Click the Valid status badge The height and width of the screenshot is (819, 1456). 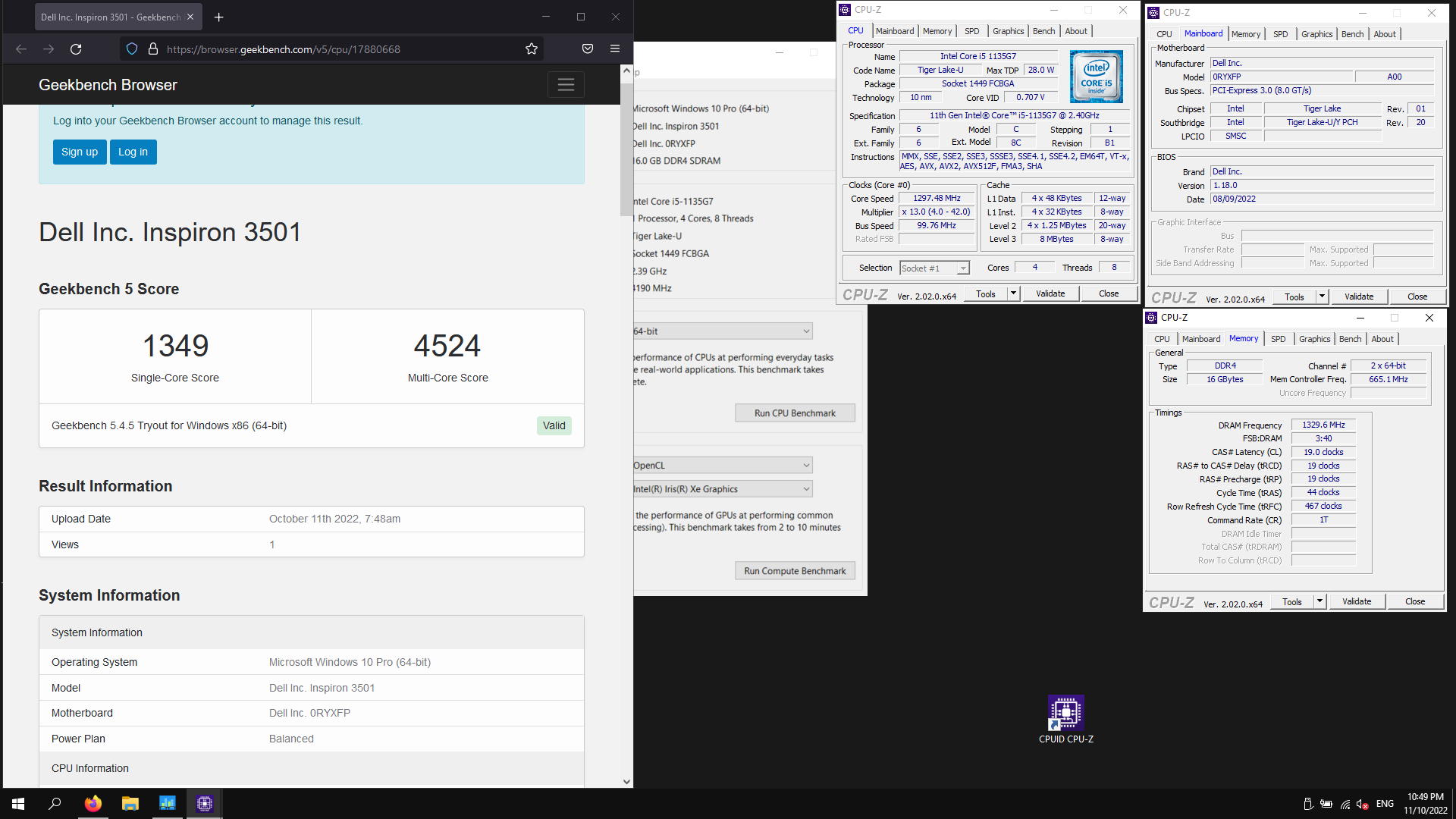(554, 425)
